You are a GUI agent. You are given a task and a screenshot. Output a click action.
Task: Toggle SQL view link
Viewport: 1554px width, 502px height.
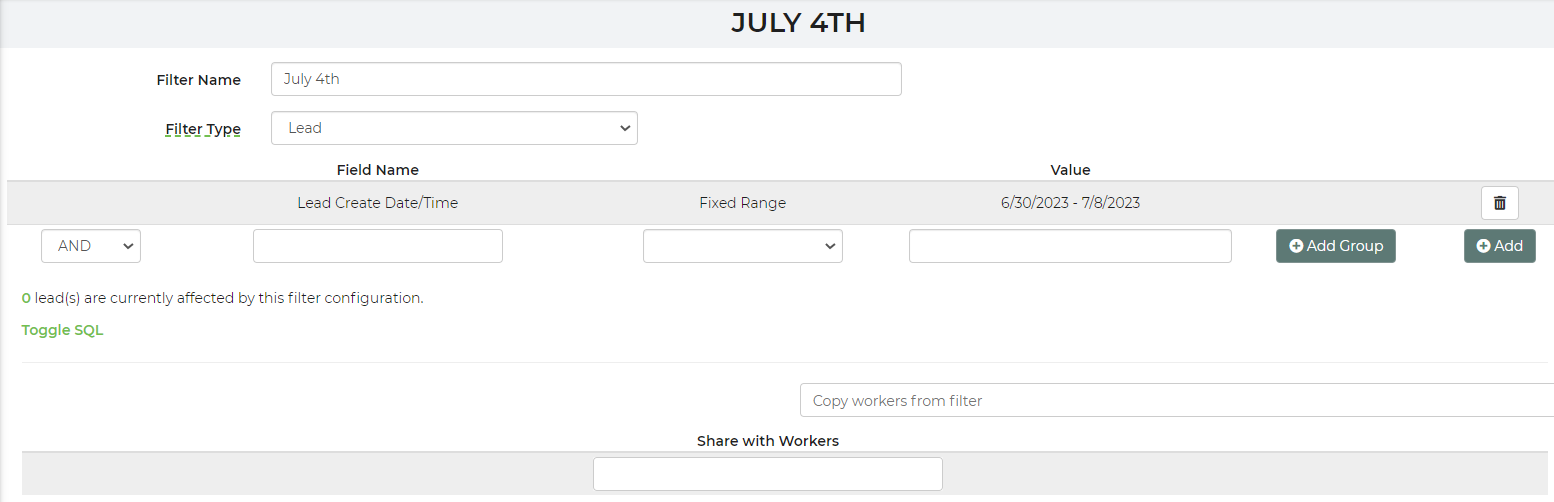62,330
